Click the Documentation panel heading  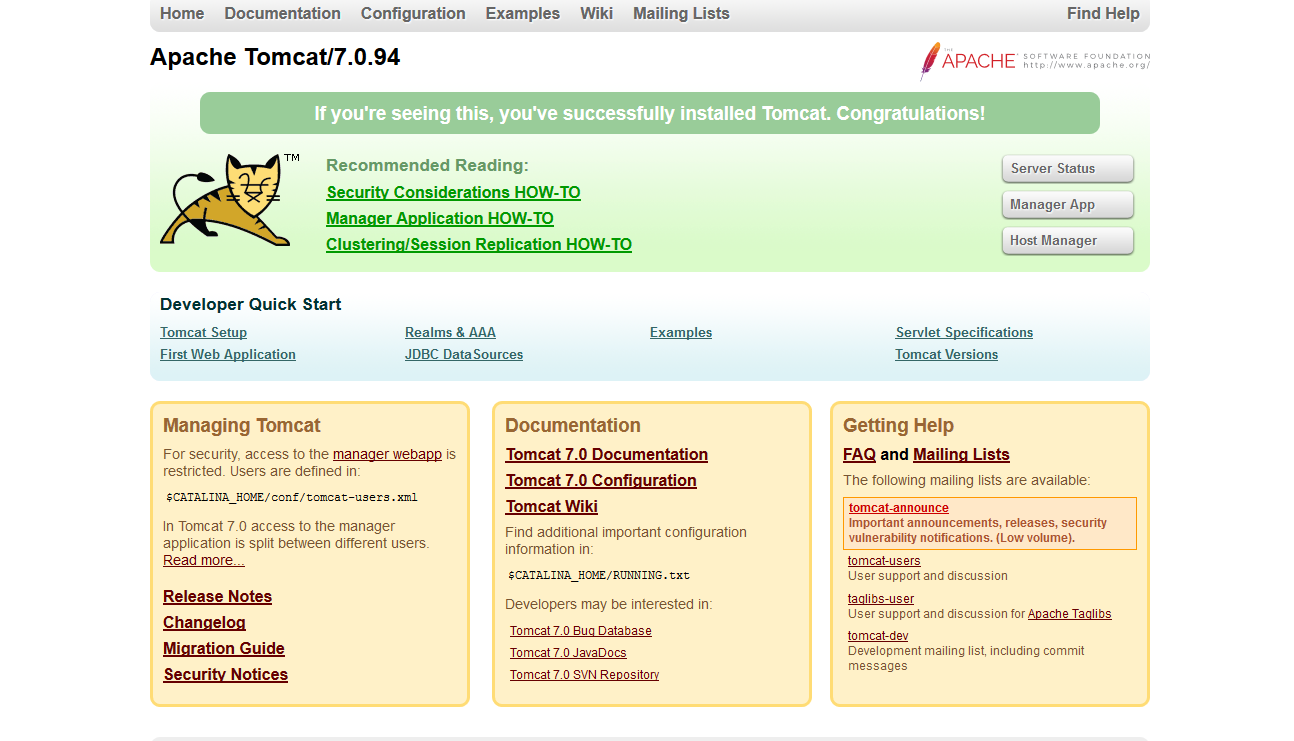573,426
